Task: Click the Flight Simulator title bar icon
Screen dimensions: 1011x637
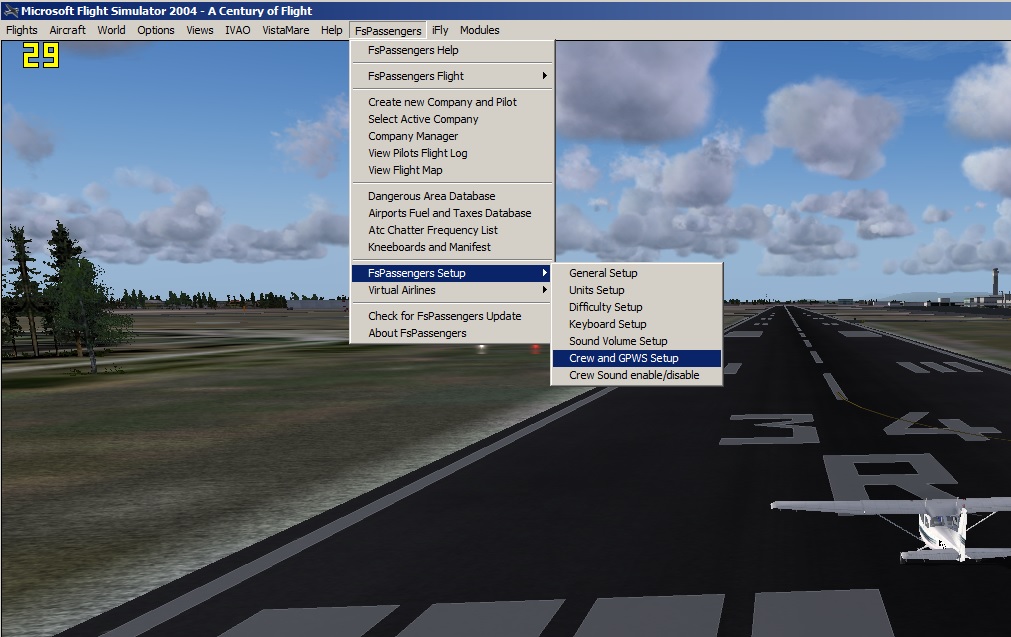Action: [x=11, y=10]
